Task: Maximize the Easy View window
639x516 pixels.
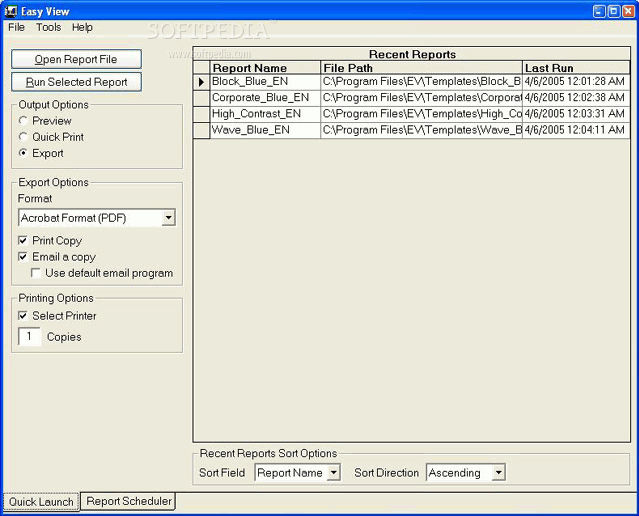Action: [x=614, y=11]
